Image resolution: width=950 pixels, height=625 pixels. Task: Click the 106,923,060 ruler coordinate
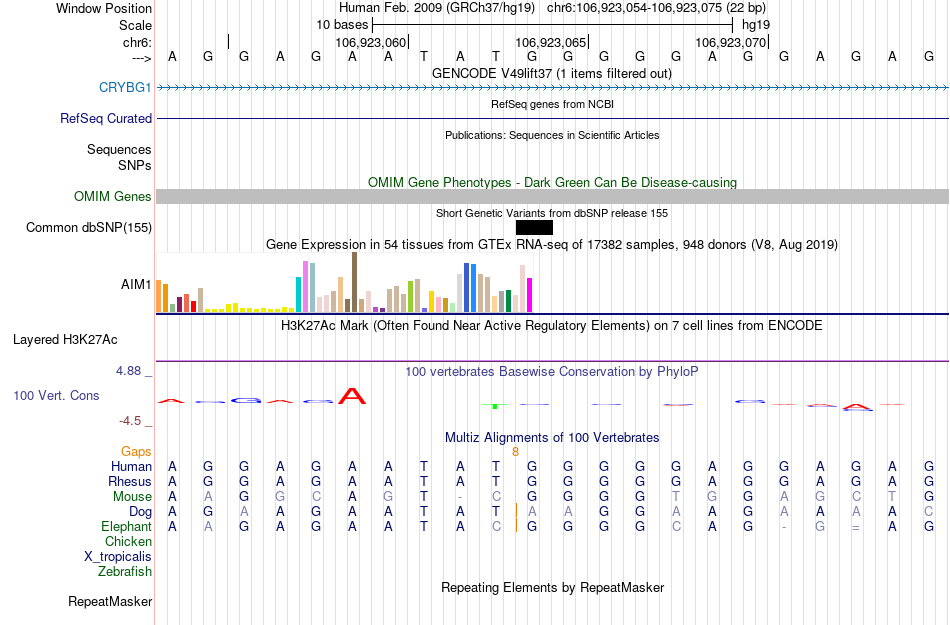[370, 42]
